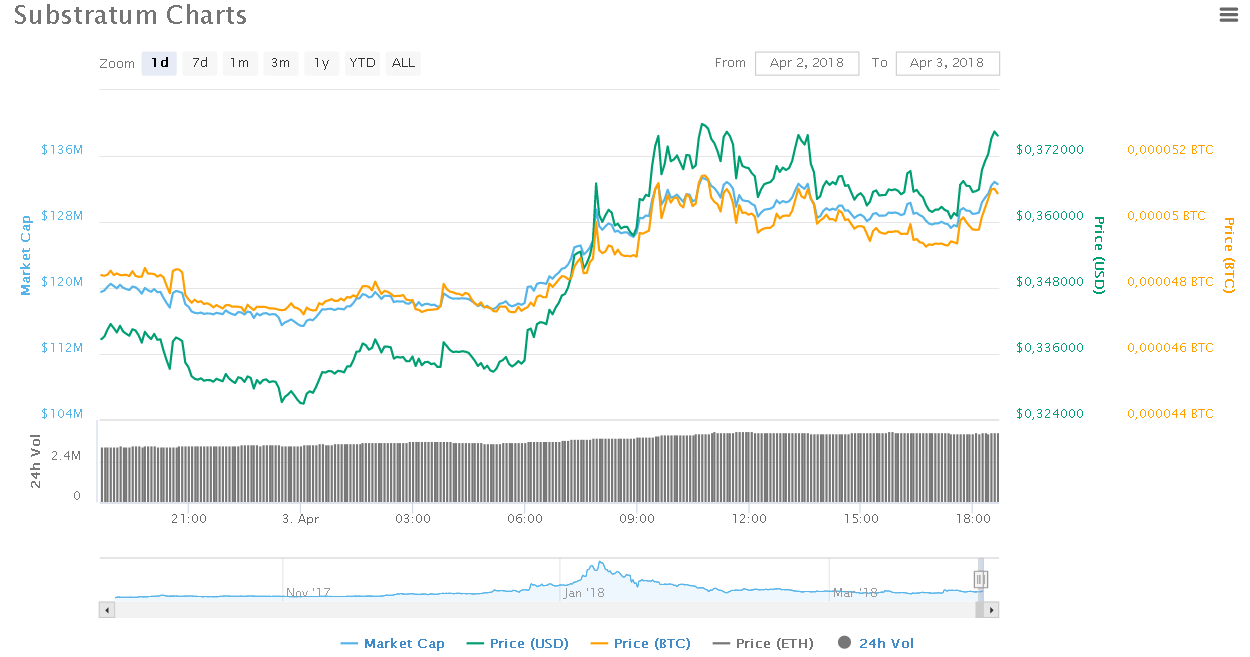Click the 0,000044 BTC axis label

[1170, 414]
